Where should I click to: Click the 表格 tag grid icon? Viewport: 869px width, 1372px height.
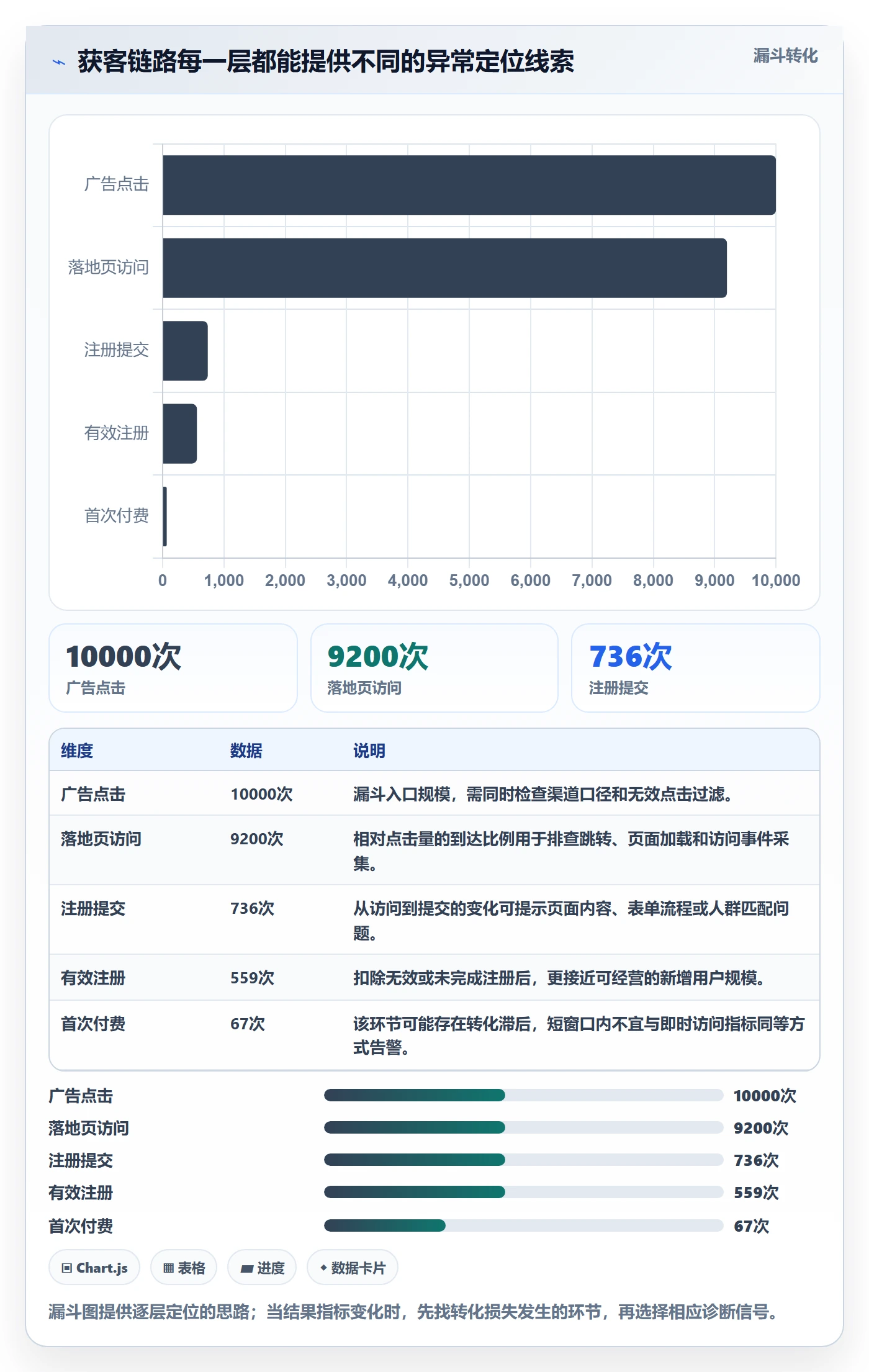pyautogui.click(x=168, y=1268)
